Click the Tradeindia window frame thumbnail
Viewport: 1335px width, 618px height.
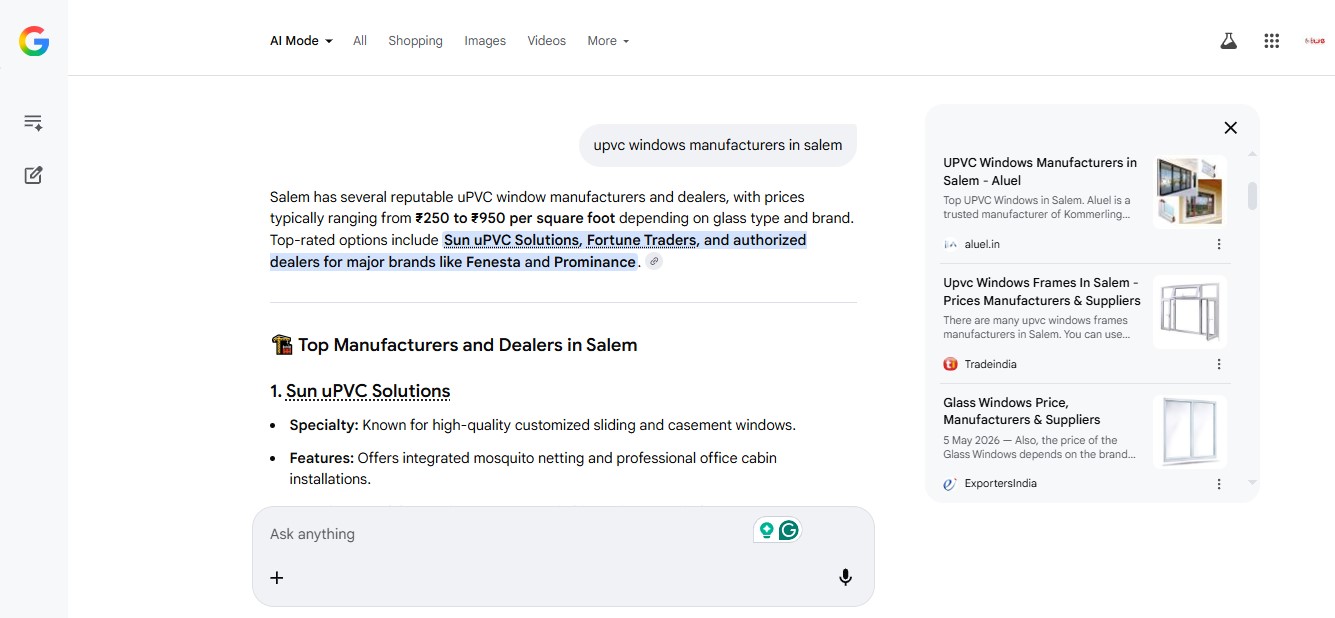[x=1190, y=312]
